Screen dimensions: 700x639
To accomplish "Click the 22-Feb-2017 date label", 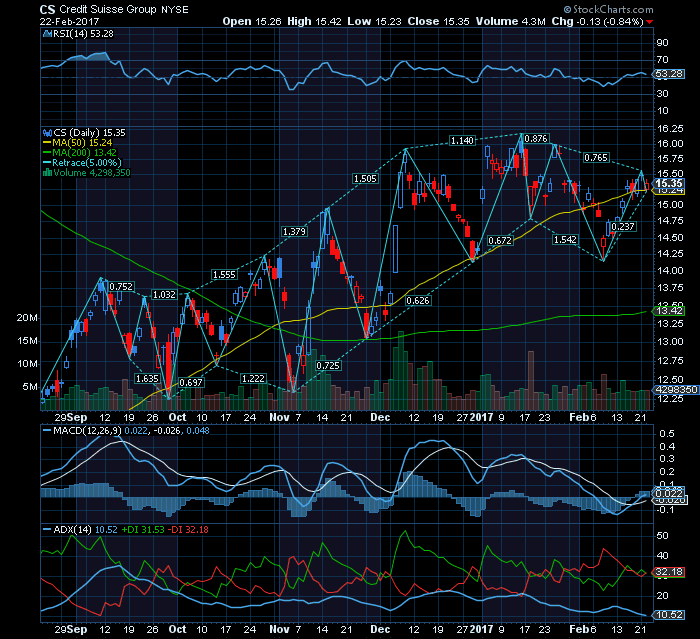I will point(69,21).
